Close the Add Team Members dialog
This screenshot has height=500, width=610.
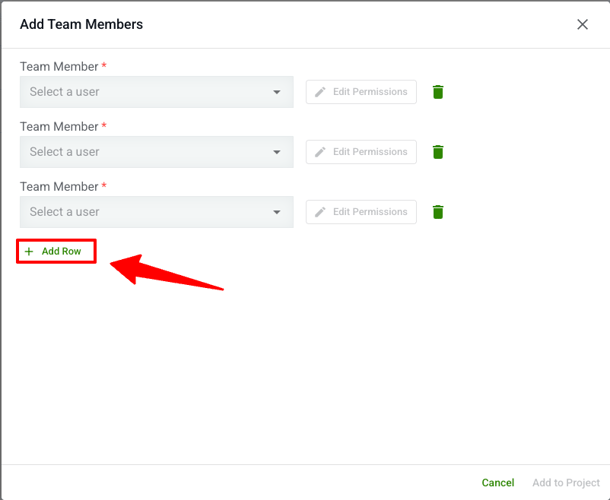582,24
